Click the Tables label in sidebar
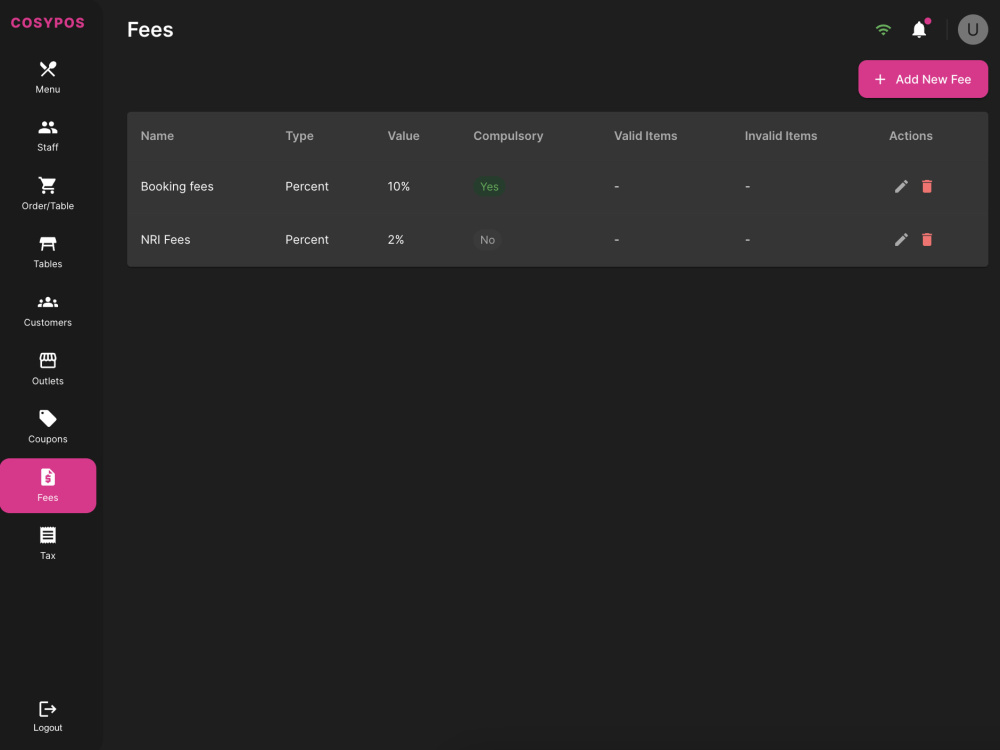The height and width of the screenshot is (750, 1000). tap(48, 264)
